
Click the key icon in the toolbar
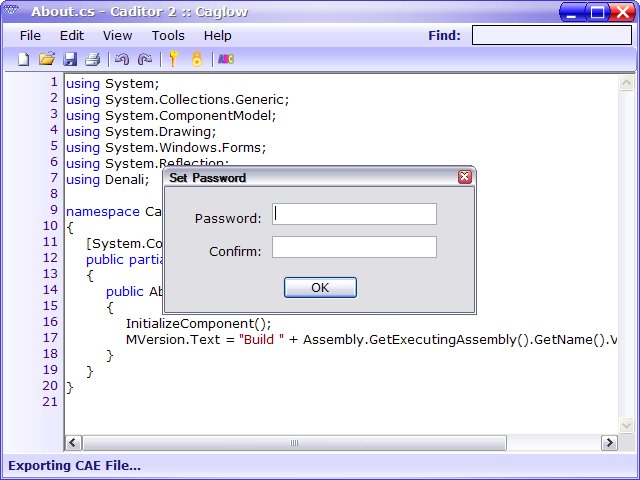pyautogui.click(x=173, y=59)
